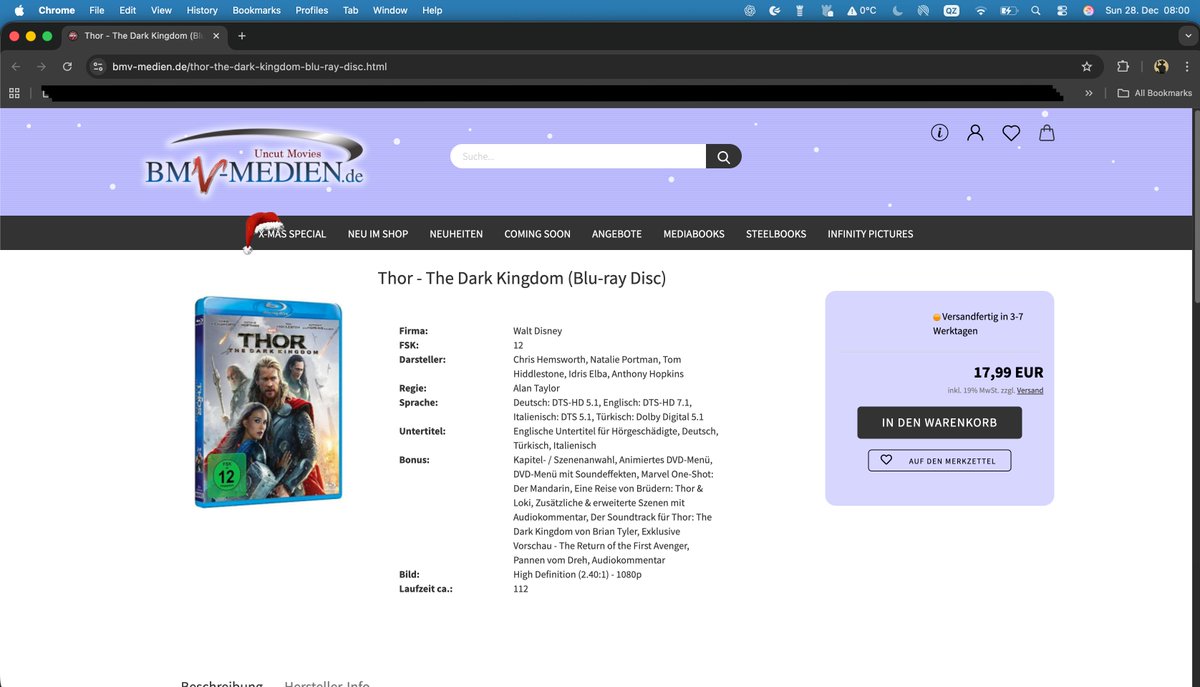Open Spotlight search in menu bar
The image size is (1200, 687).
(x=1035, y=10)
